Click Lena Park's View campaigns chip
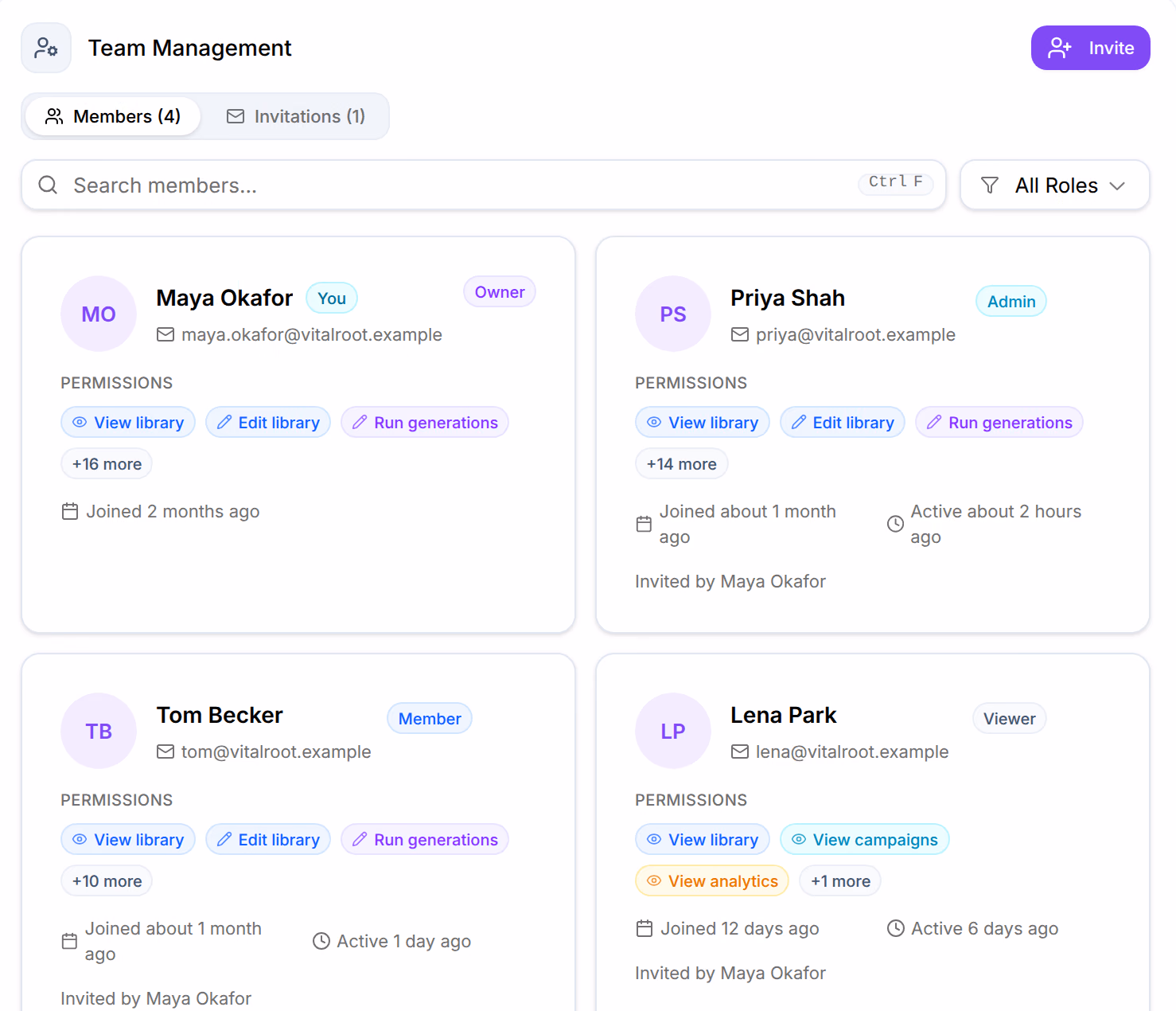 pyautogui.click(x=865, y=840)
